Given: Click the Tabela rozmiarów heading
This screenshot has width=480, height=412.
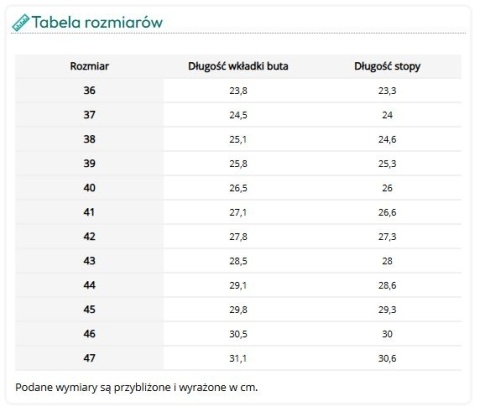Looking at the screenshot, I should click(x=97, y=22).
